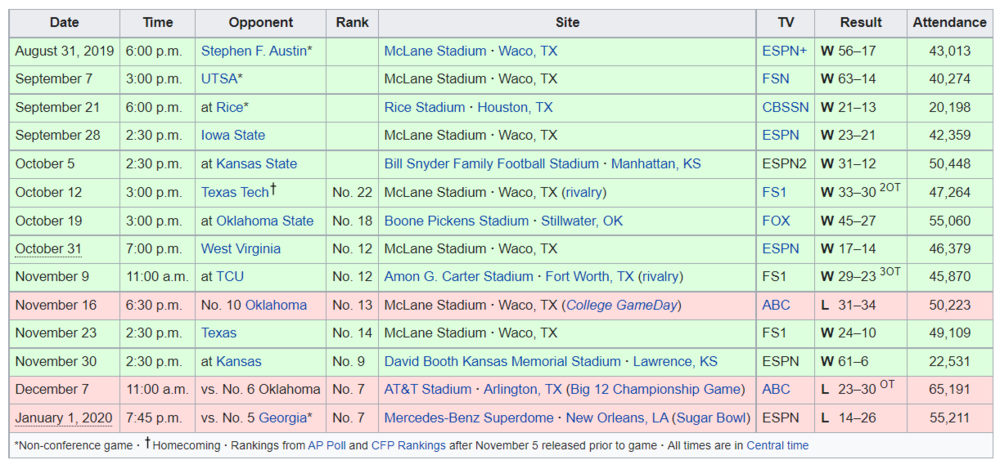Select the Attendance column header

click(948, 22)
